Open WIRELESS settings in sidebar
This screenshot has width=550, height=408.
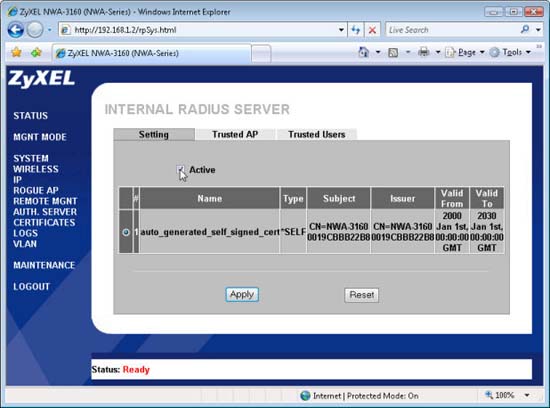(36, 169)
